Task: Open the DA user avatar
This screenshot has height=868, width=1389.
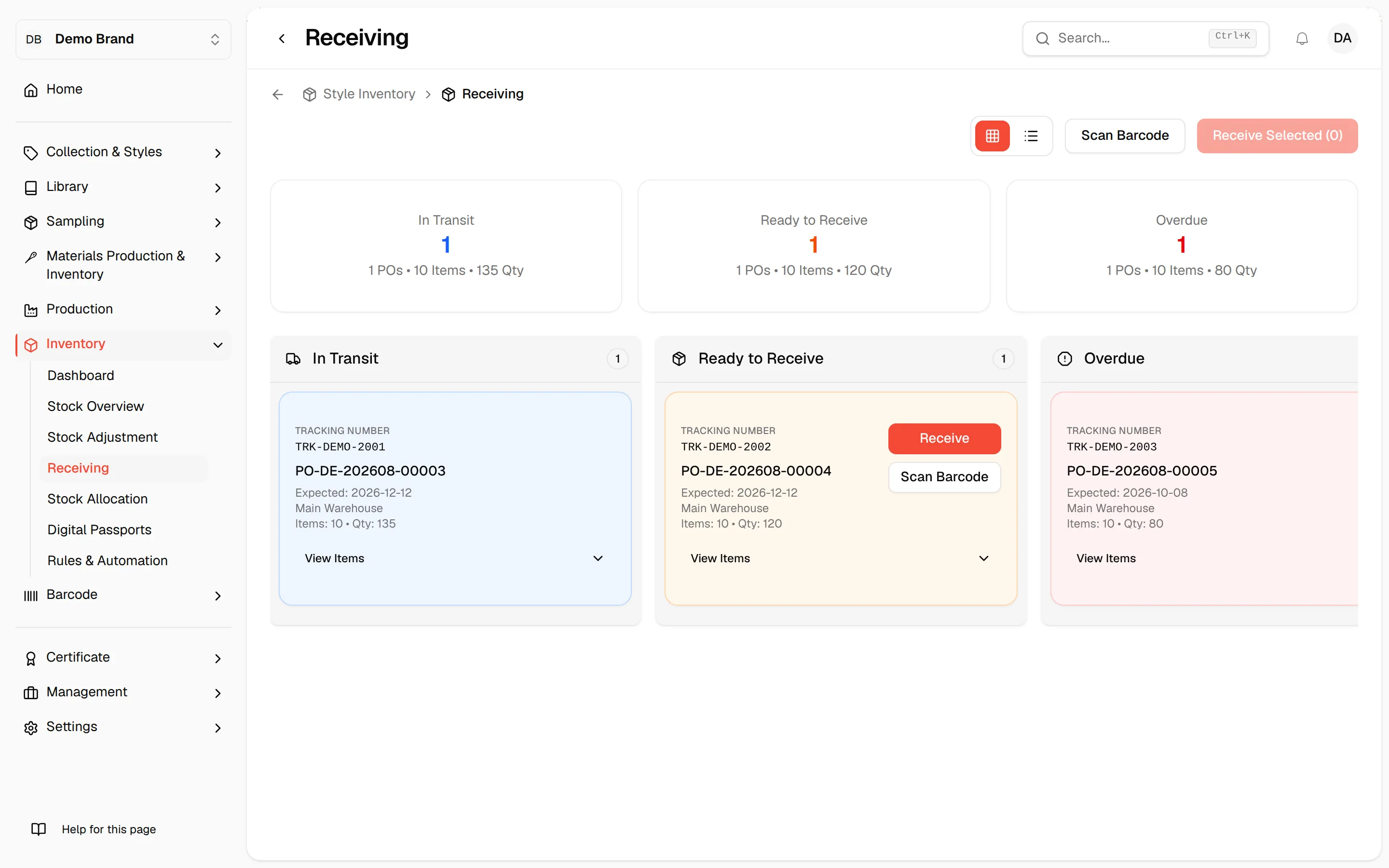Action: click(x=1342, y=39)
